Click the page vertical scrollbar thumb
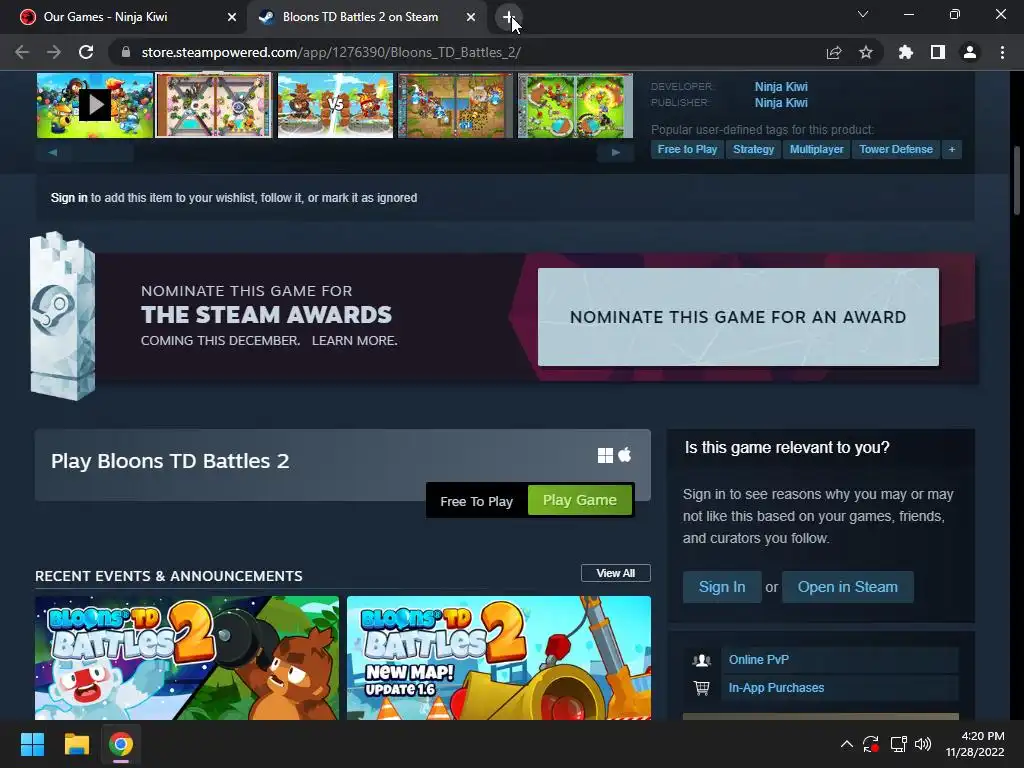Screen dimensions: 1024x768 [1017, 180]
